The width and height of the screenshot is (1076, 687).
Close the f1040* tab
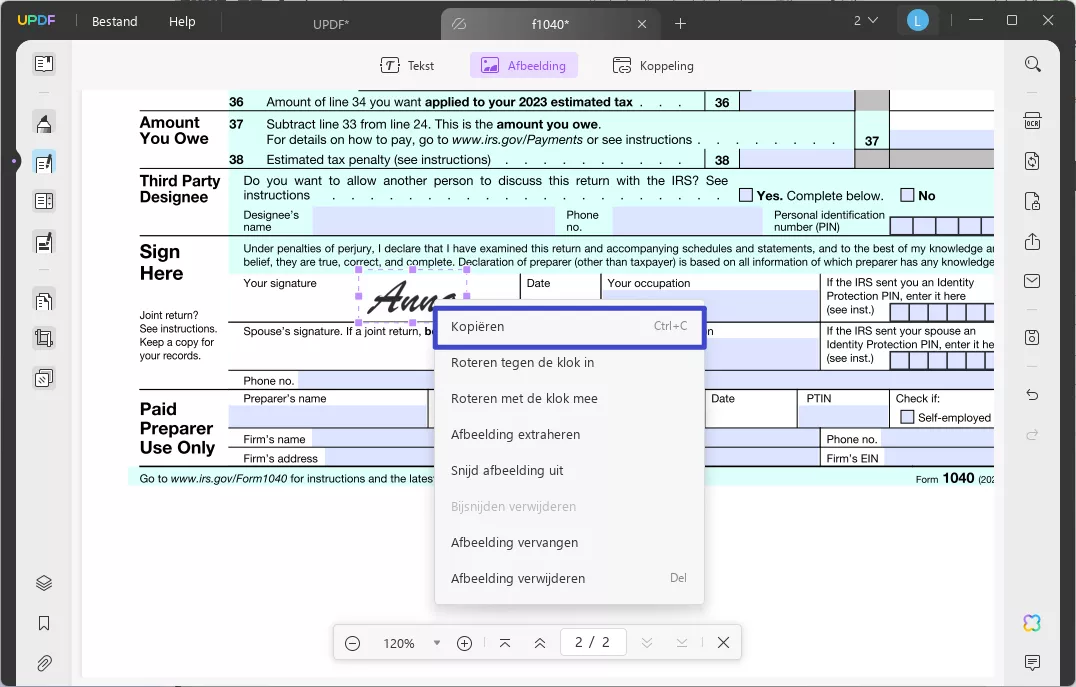click(x=642, y=24)
